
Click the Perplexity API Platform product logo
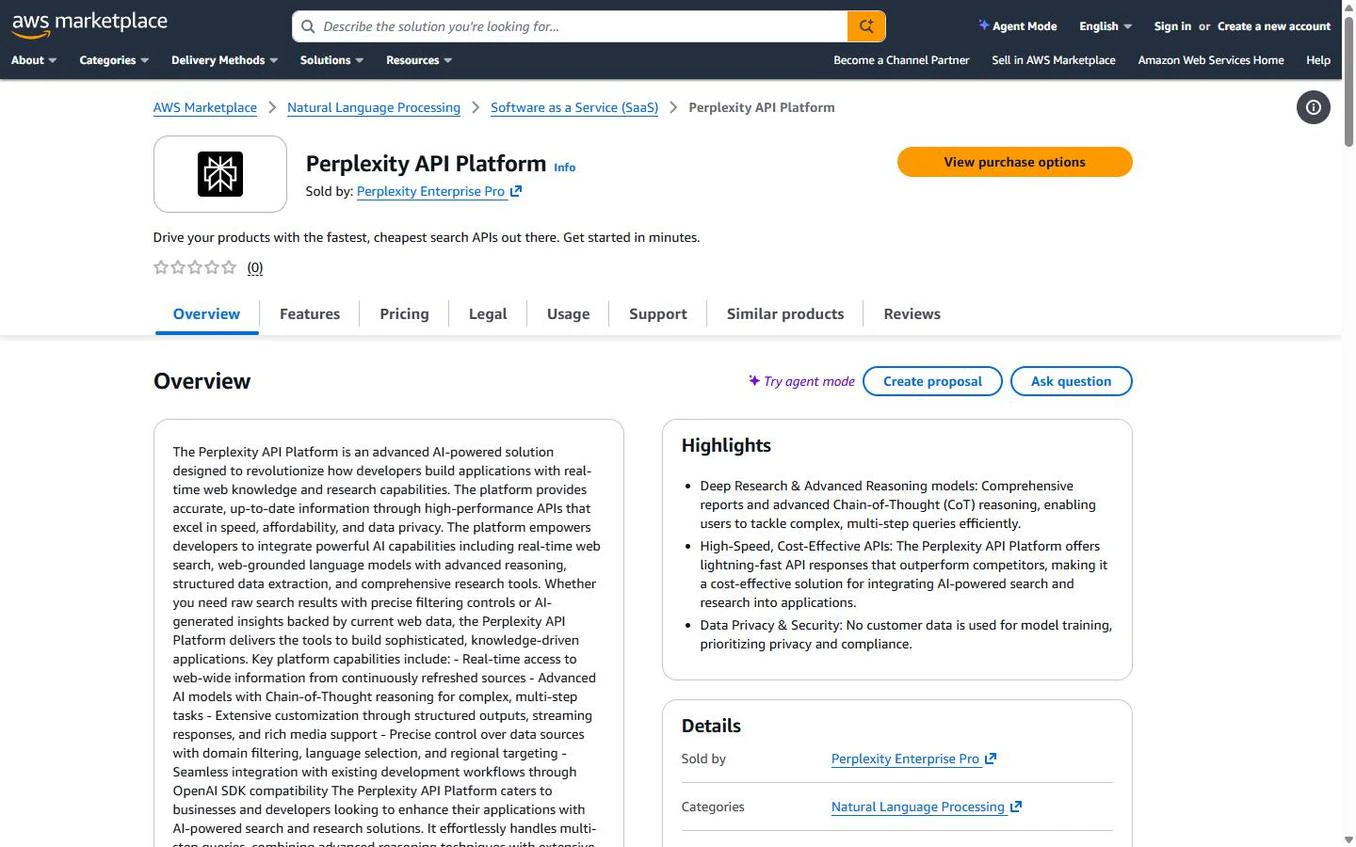click(x=220, y=173)
